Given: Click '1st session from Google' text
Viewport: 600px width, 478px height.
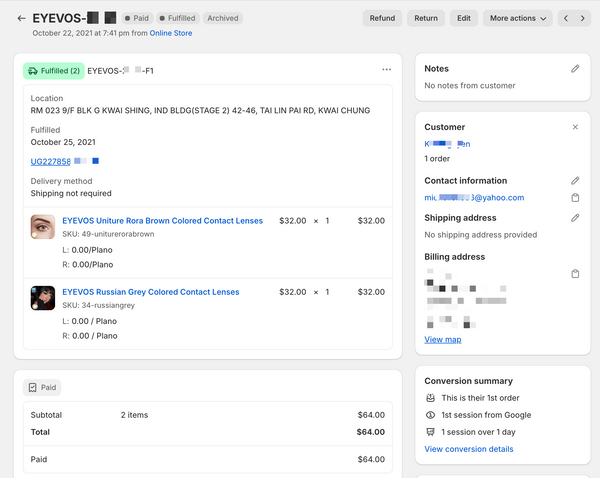Looking at the screenshot, I should coord(486,415).
